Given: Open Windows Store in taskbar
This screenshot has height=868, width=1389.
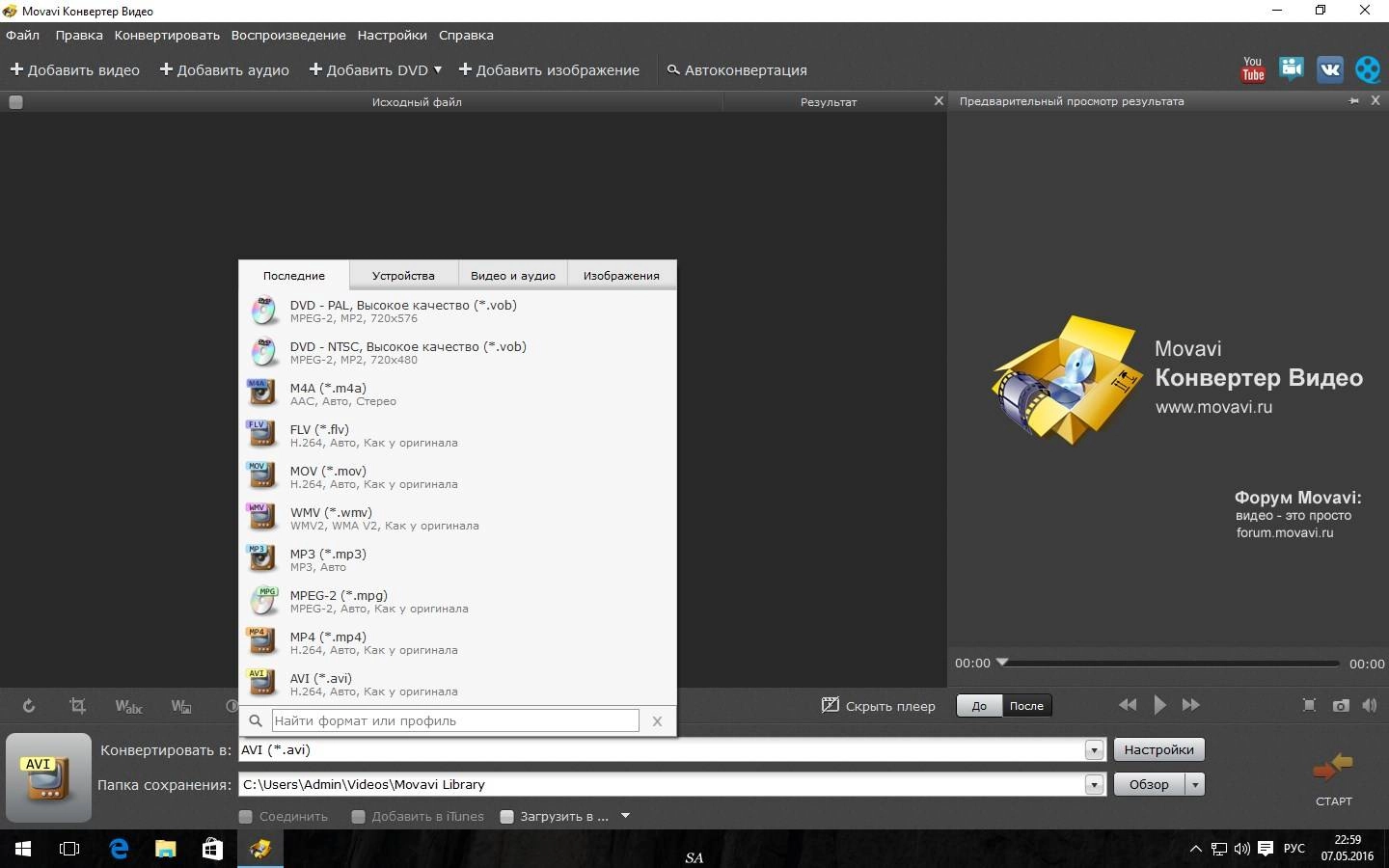Looking at the screenshot, I should tap(212, 849).
